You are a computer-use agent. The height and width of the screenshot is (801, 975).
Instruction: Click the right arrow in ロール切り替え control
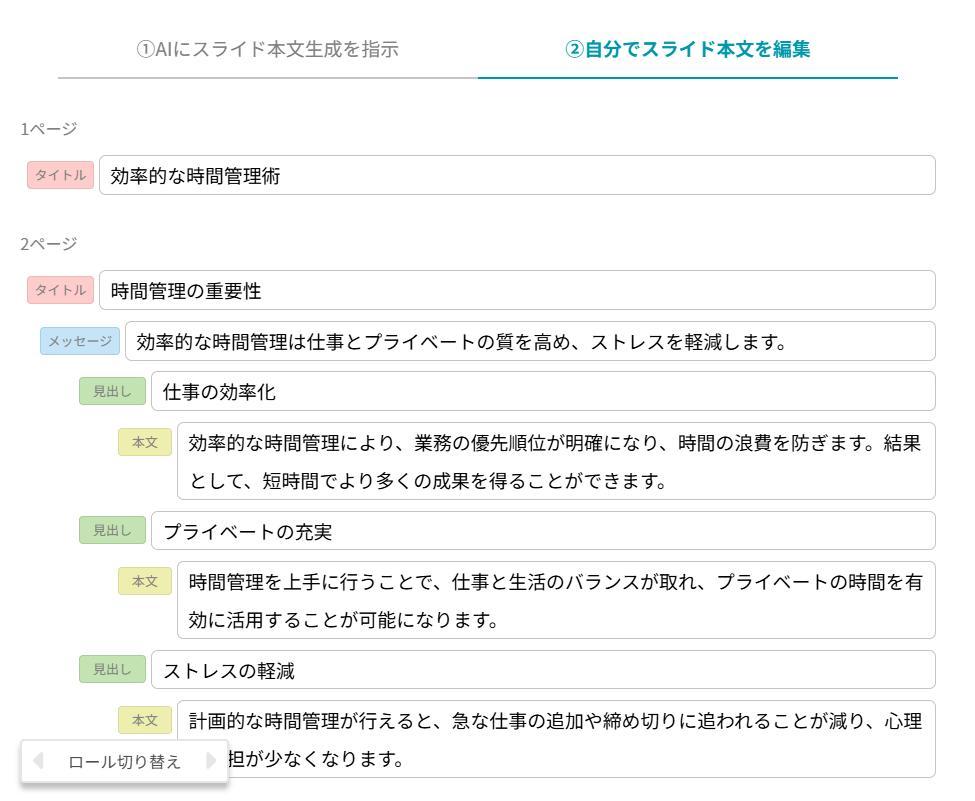[211, 761]
